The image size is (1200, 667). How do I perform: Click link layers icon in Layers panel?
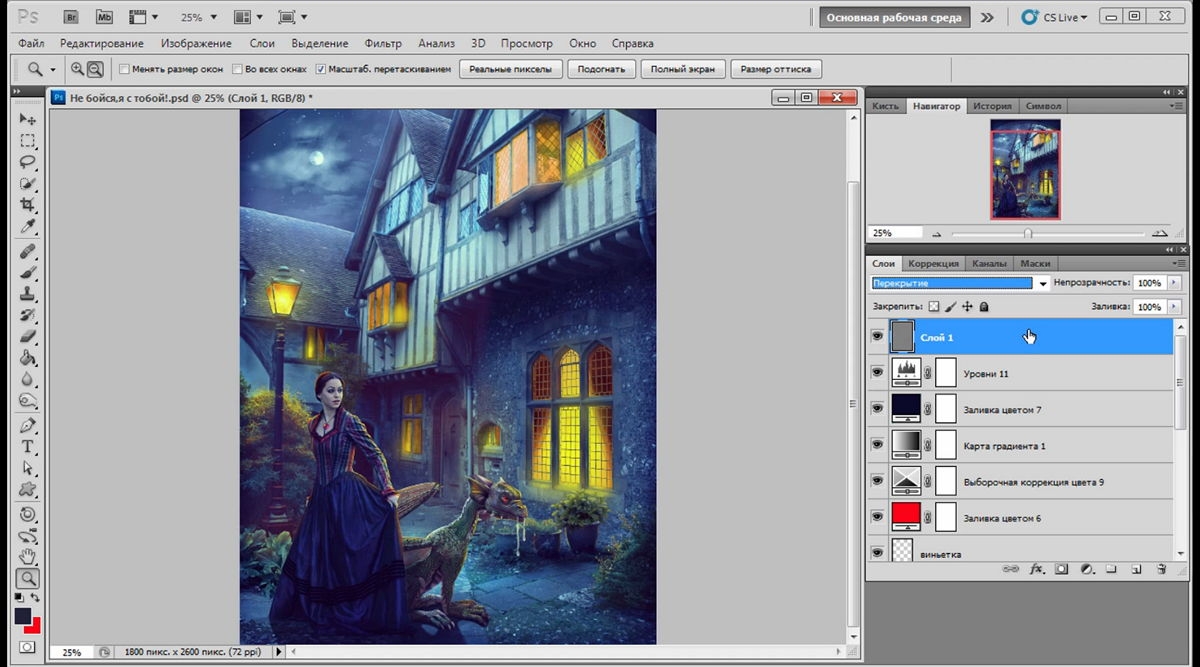1011,569
